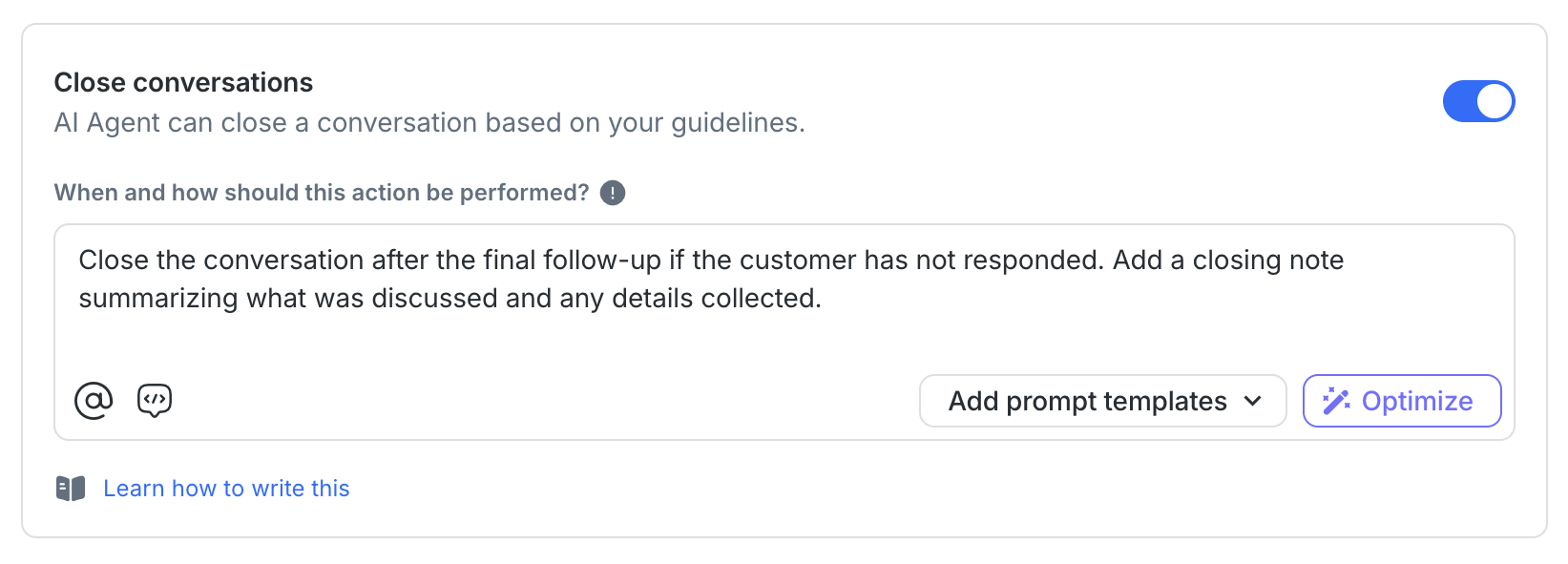Click the Add prompt templates label text
This screenshot has height=564, width=1568.
(1087, 401)
